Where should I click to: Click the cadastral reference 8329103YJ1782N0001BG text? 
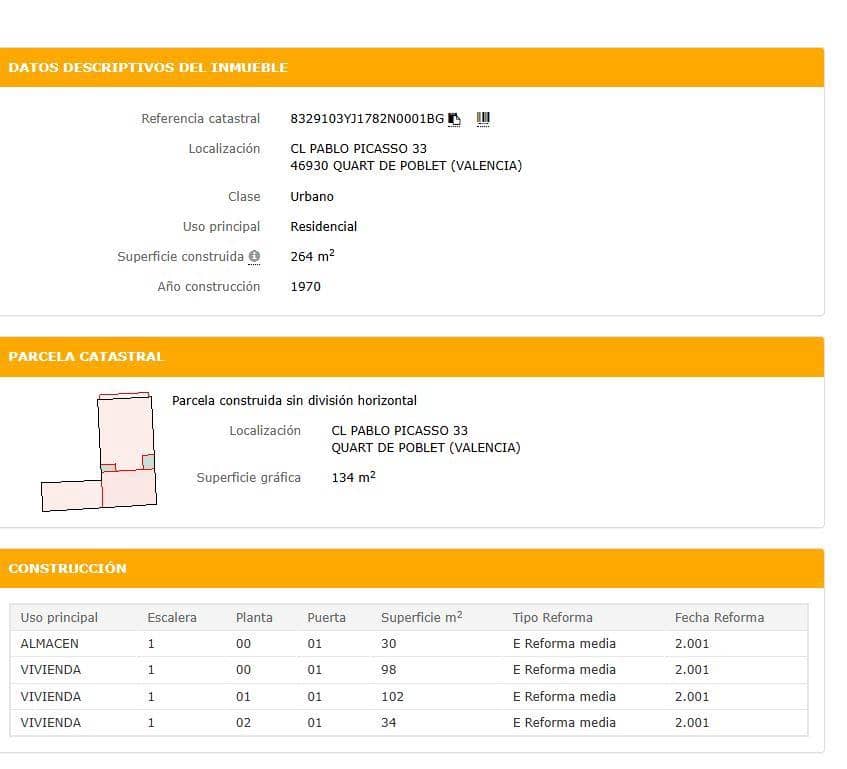click(x=366, y=119)
